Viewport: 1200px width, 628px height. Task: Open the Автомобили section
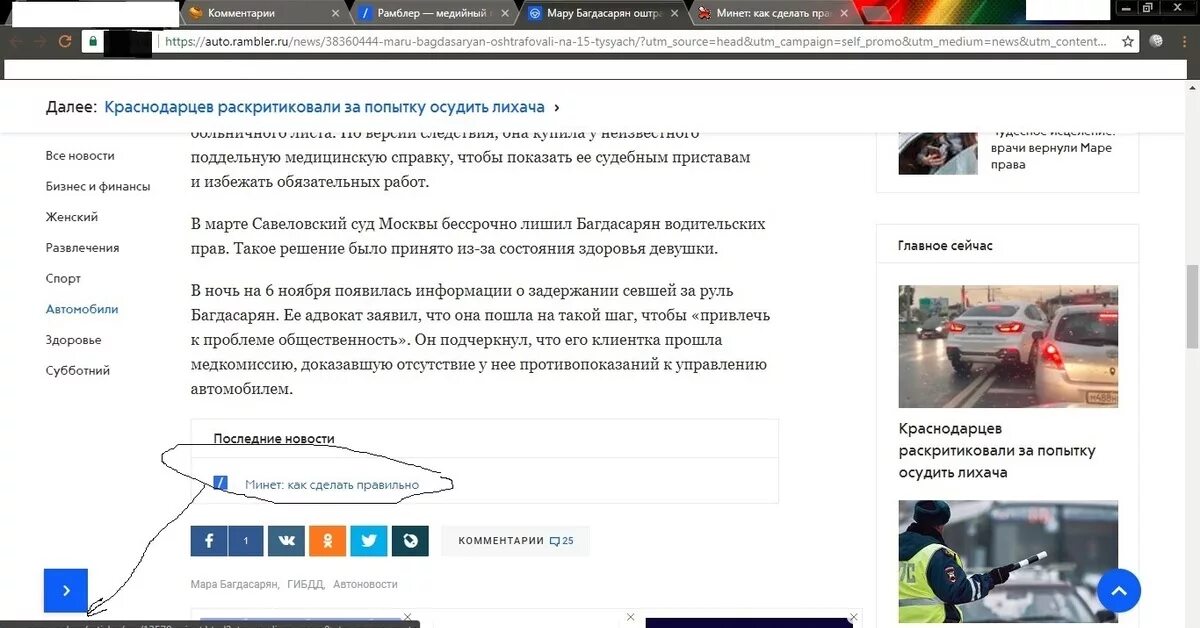point(82,309)
